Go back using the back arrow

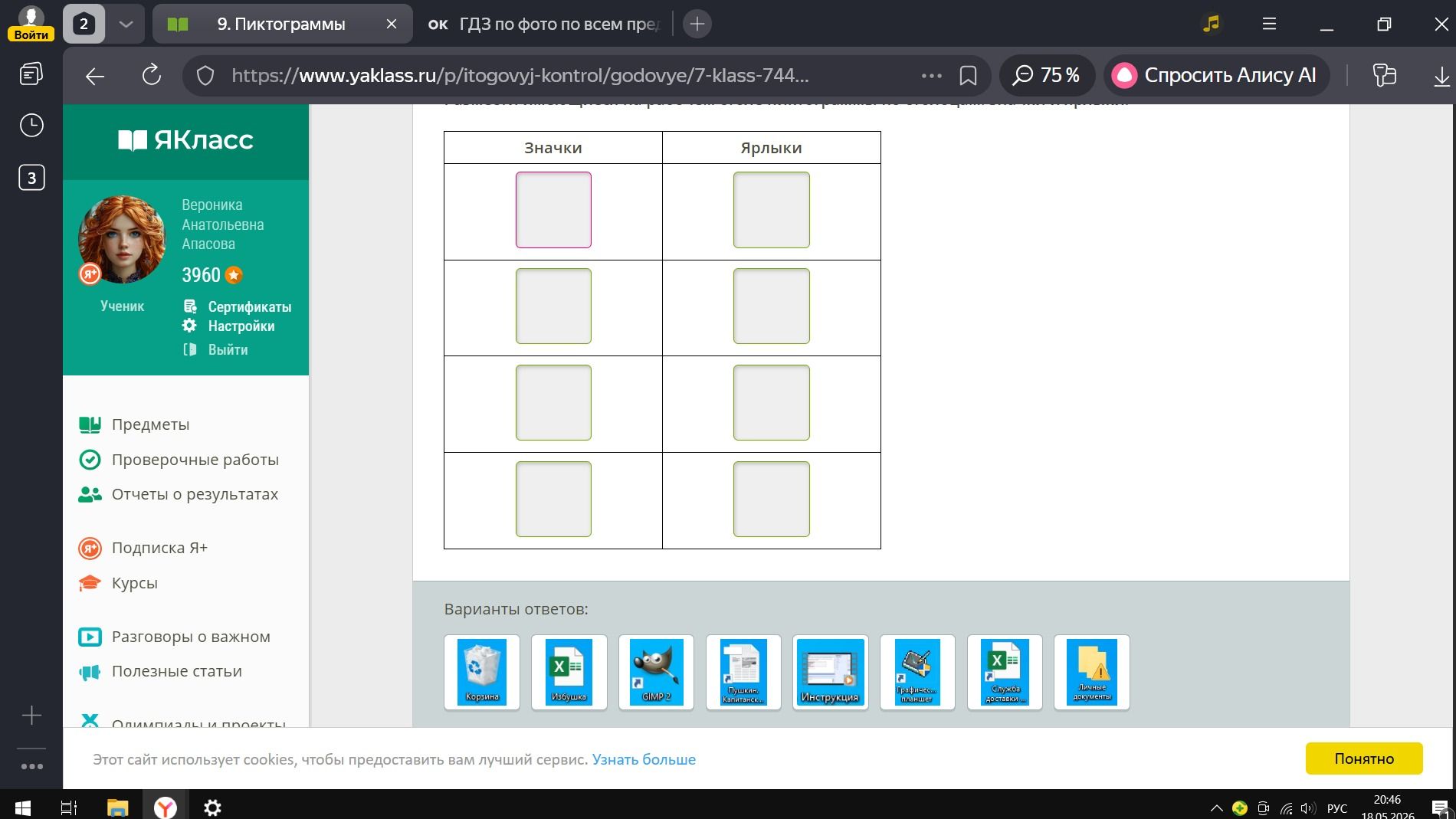(x=95, y=75)
